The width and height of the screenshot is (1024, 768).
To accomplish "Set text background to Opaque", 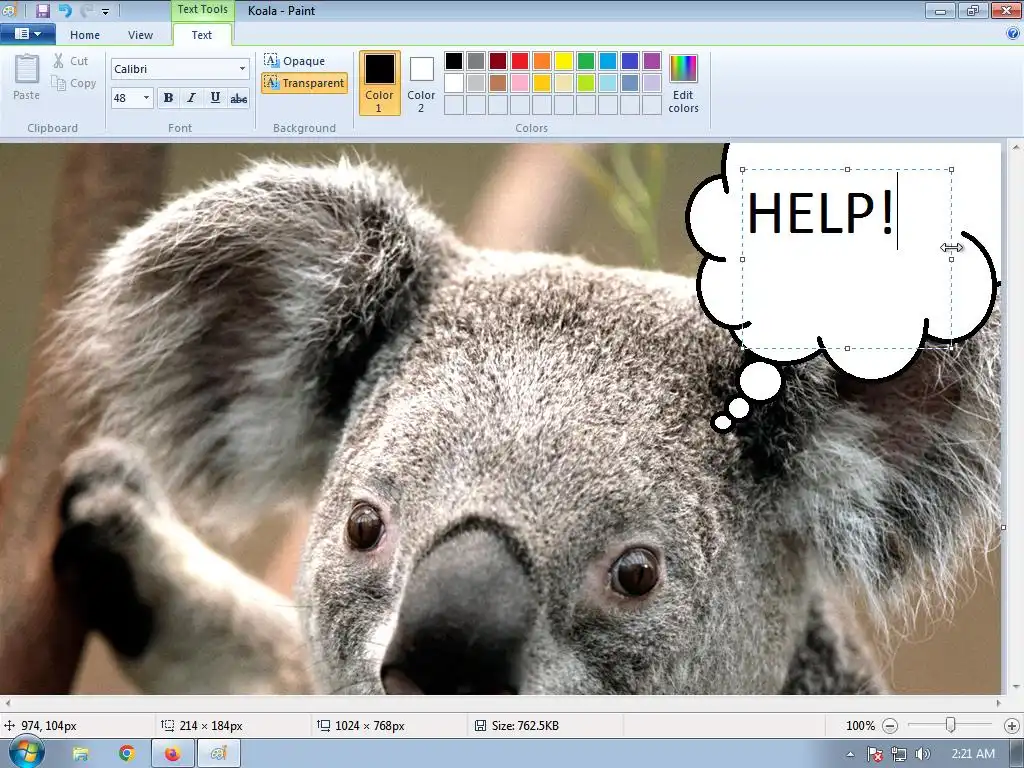I will point(295,61).
